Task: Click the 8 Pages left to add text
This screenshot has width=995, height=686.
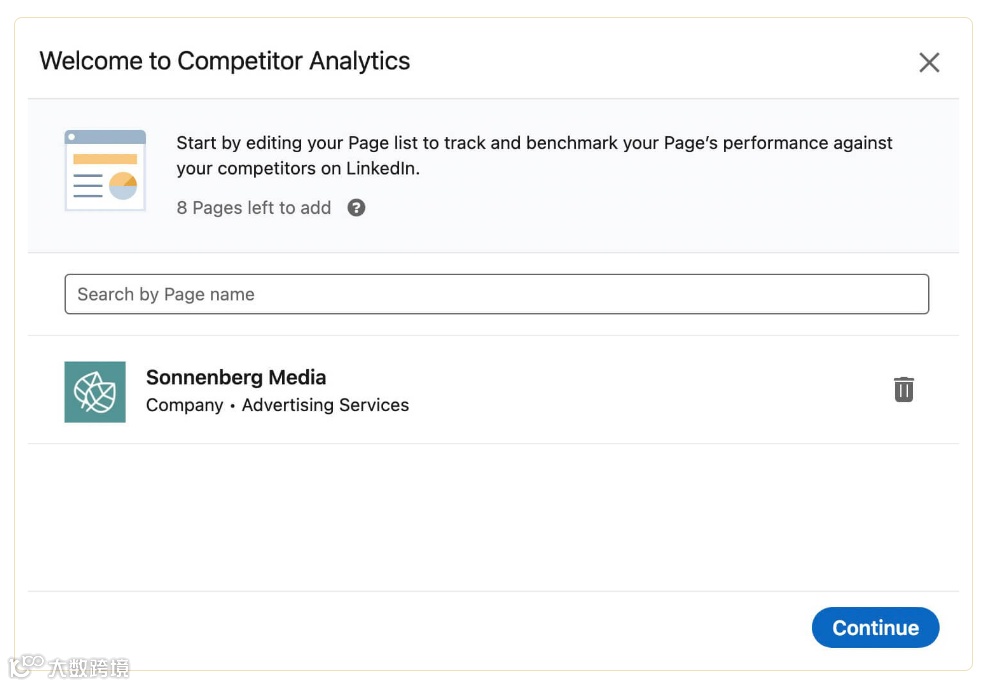Action: (x=254, y=208)
